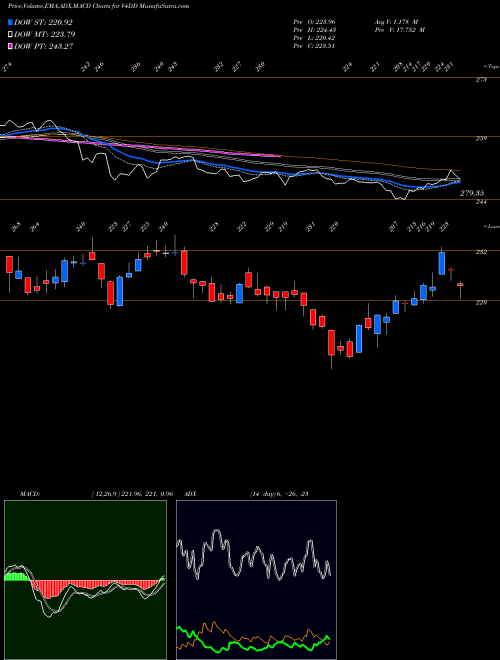Click the Pre H: 224.48 value
This screenshot has height=660, width=500.
314,30
